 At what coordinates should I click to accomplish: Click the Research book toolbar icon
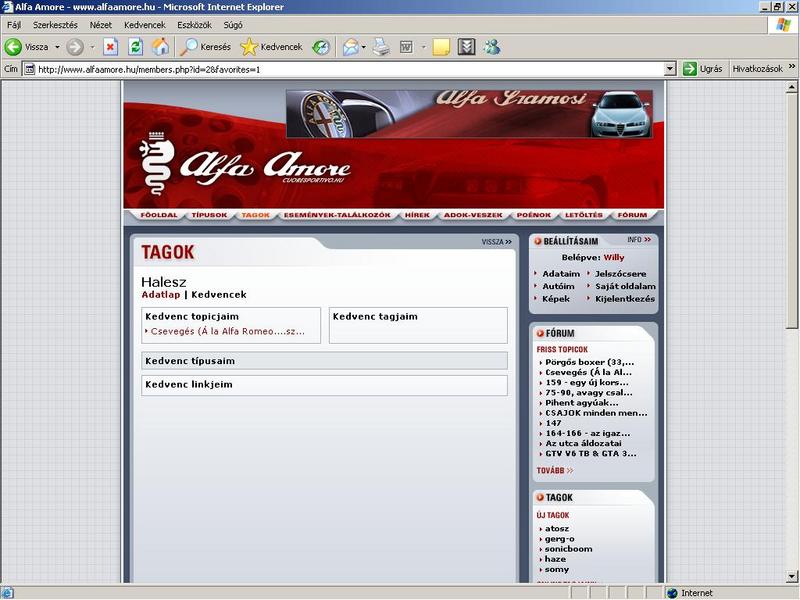[x=466, y=47]
